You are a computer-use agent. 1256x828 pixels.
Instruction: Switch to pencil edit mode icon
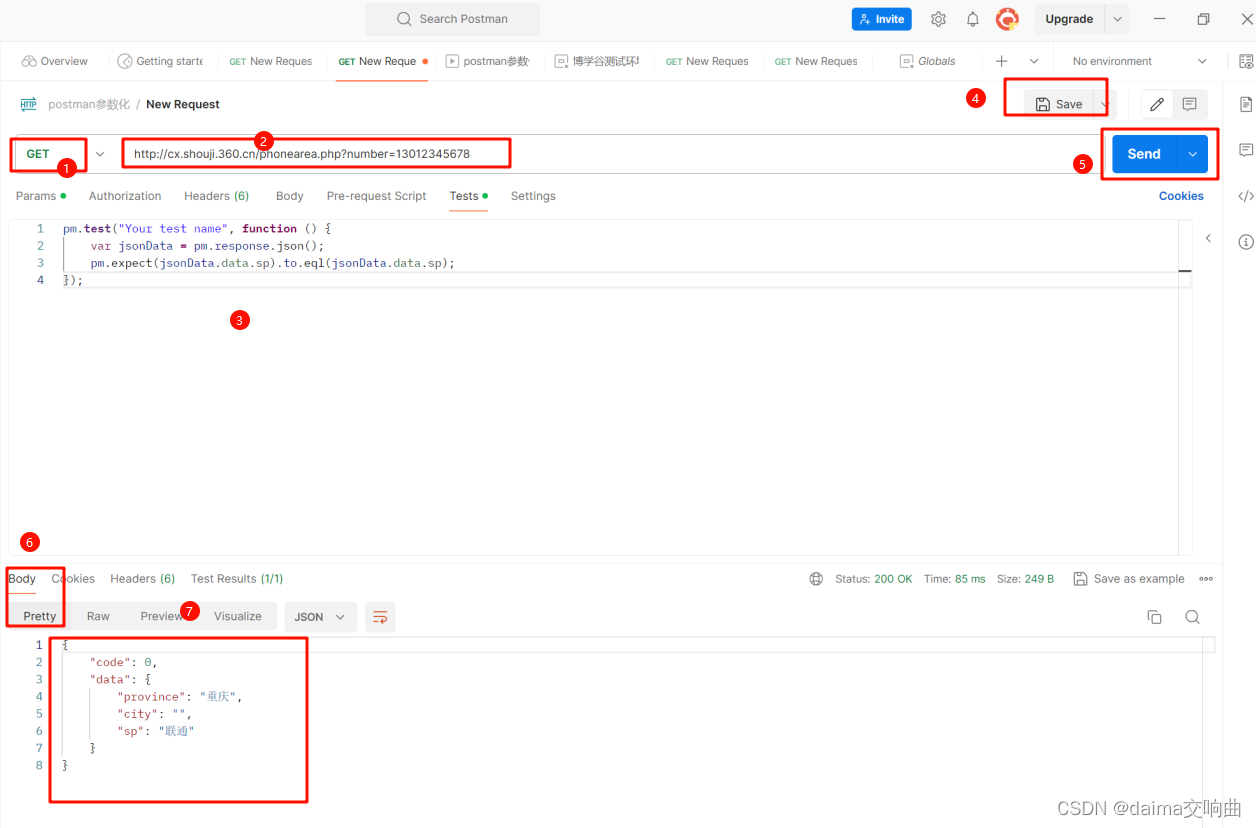1157,104
